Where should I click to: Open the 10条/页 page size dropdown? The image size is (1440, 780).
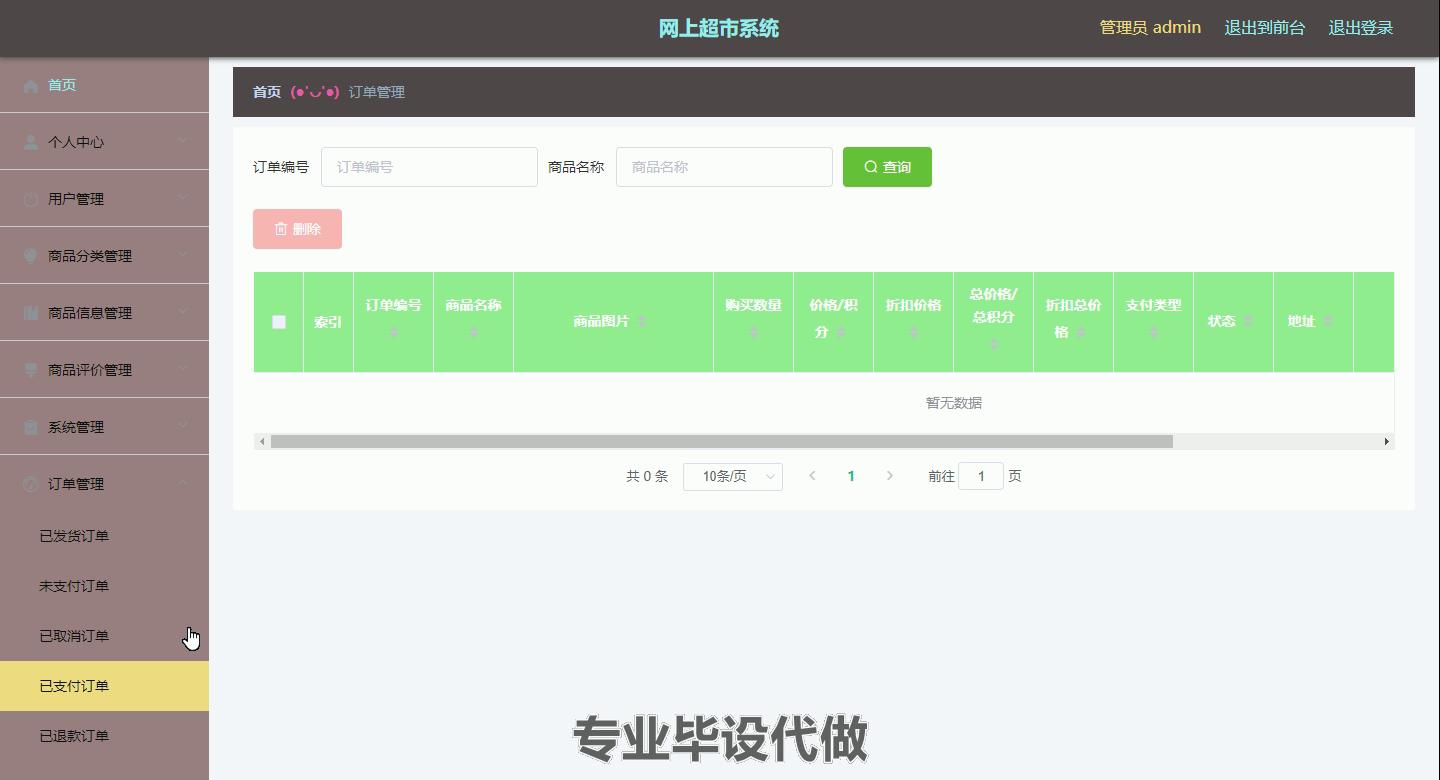pyautogui.click(x=732, y=477)
